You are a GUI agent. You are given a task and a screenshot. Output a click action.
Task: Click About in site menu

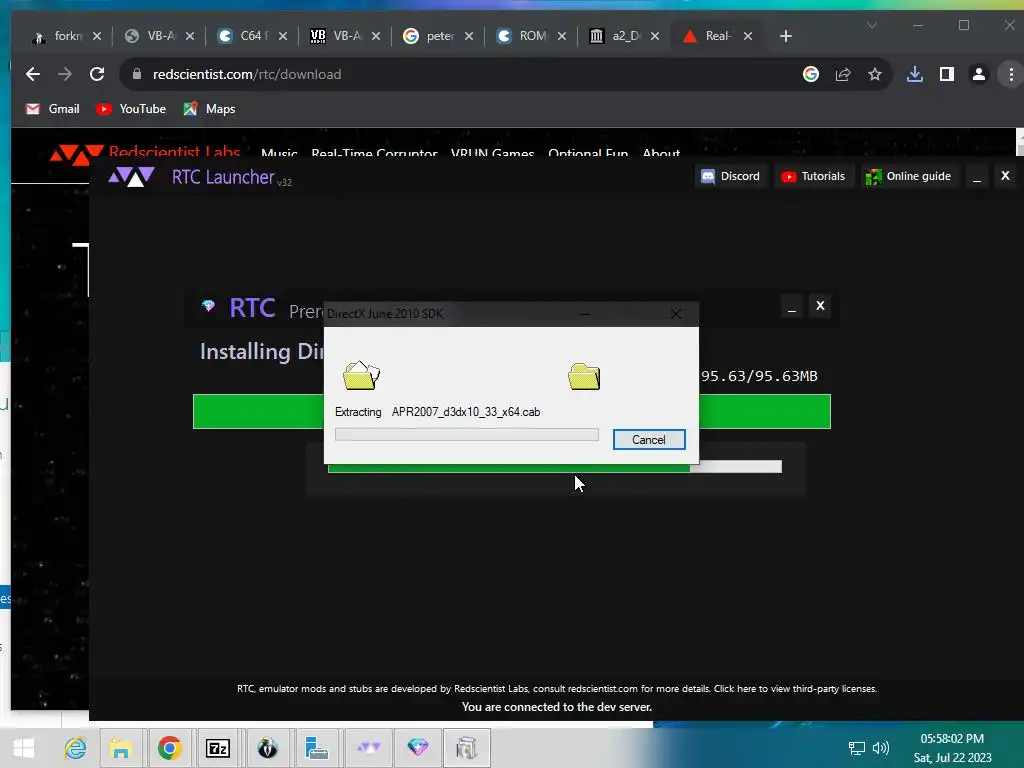click(x=661, y=153)
